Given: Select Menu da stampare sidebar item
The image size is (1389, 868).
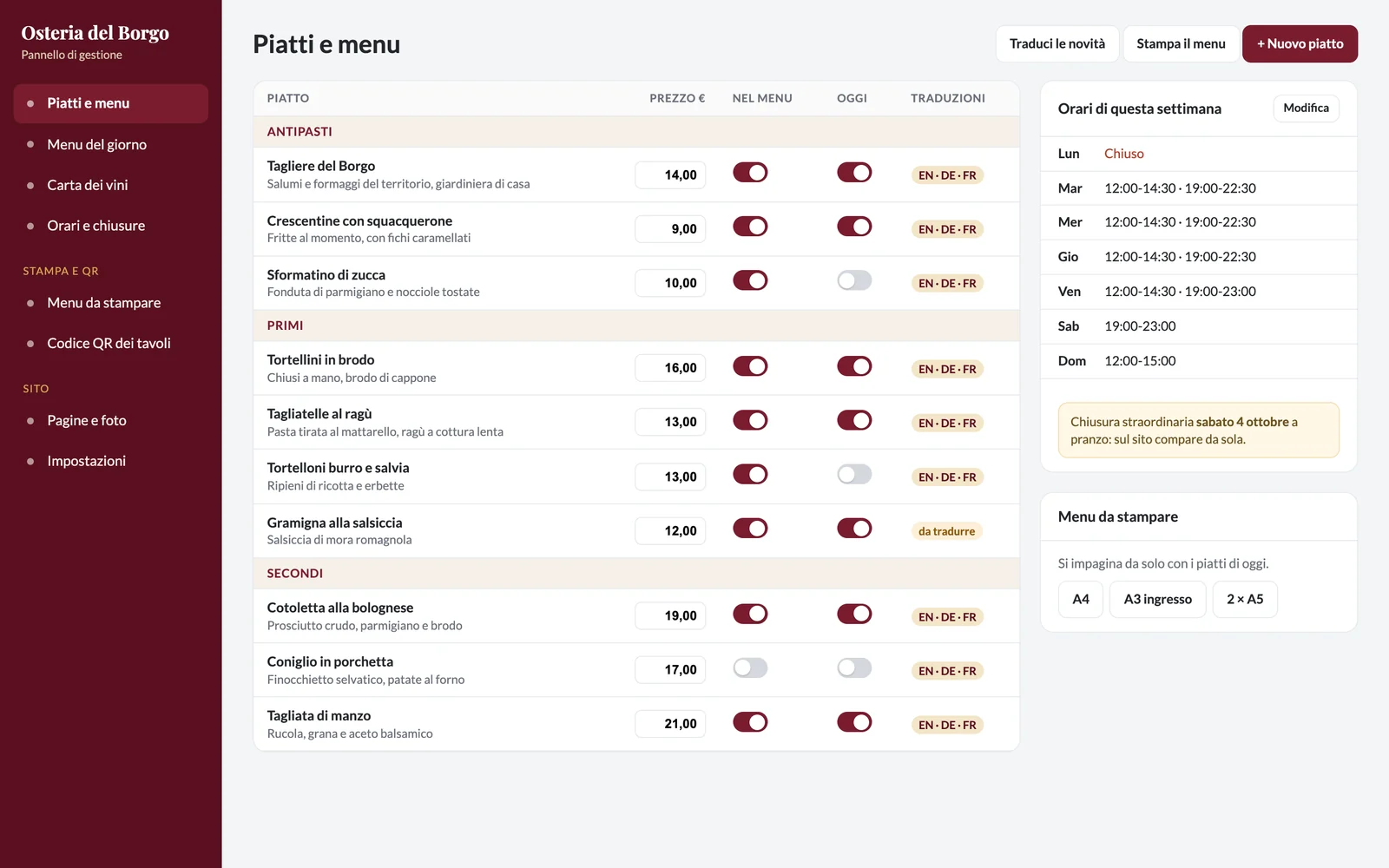Looking at the screenshot, I should pyautogui.click(x=110, y=303).
